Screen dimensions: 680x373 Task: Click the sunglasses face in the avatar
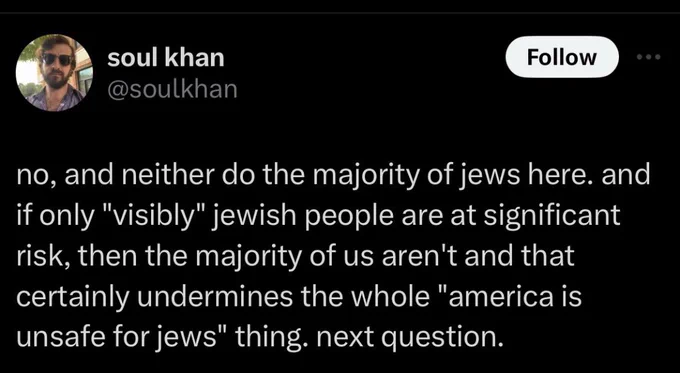point(57,61)
